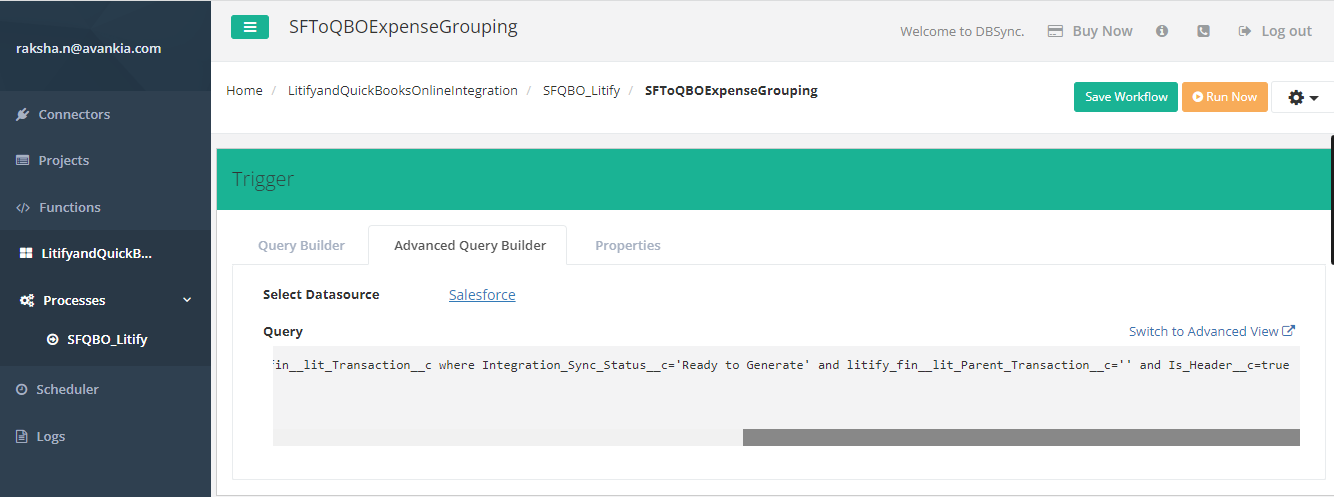1334x497 pixels.
Task: Click the phone contact icon in header
Action: (1203, 31)
